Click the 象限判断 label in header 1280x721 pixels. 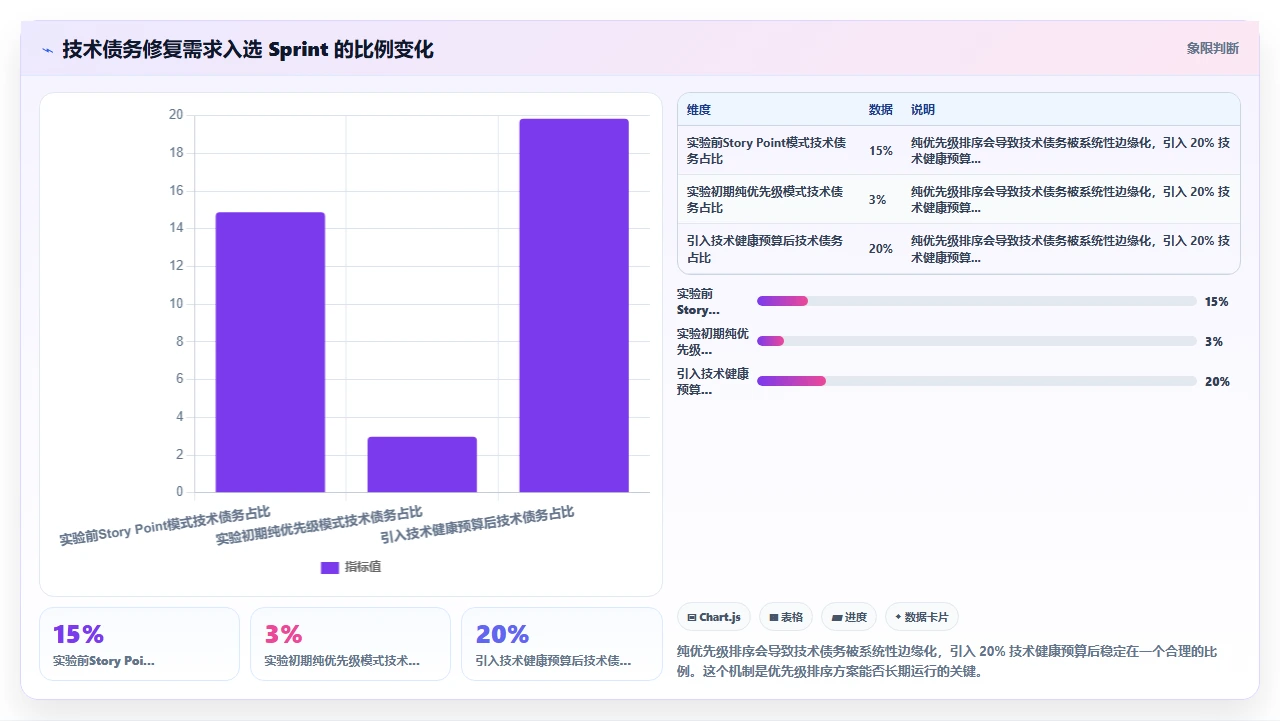pos(1213,48)
